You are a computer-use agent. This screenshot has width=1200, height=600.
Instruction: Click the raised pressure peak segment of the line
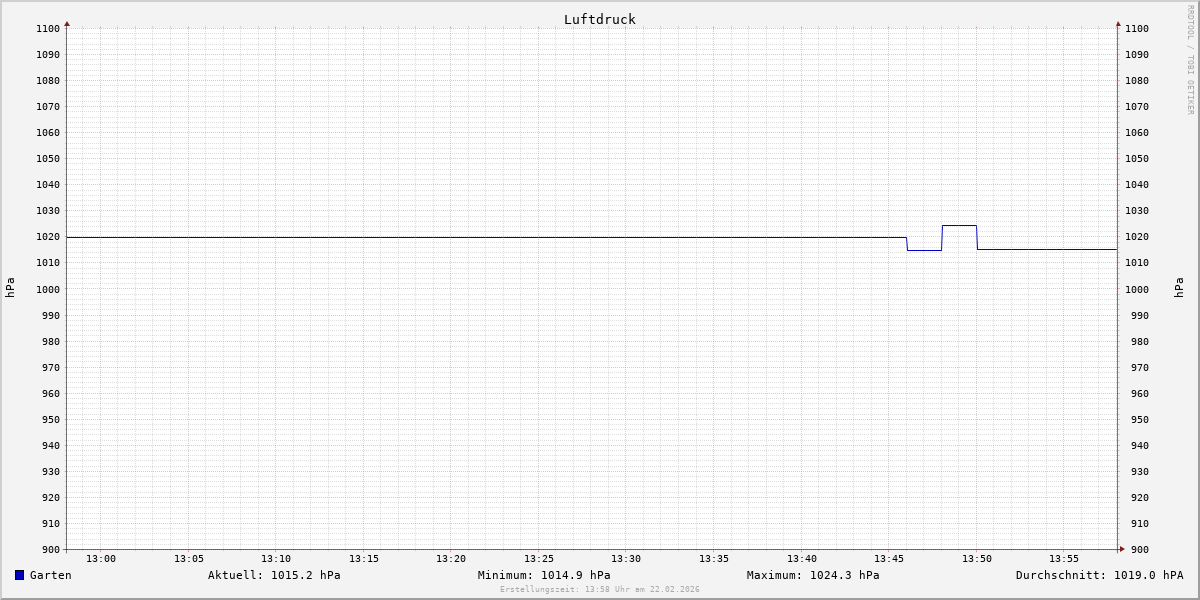[959, 226]
